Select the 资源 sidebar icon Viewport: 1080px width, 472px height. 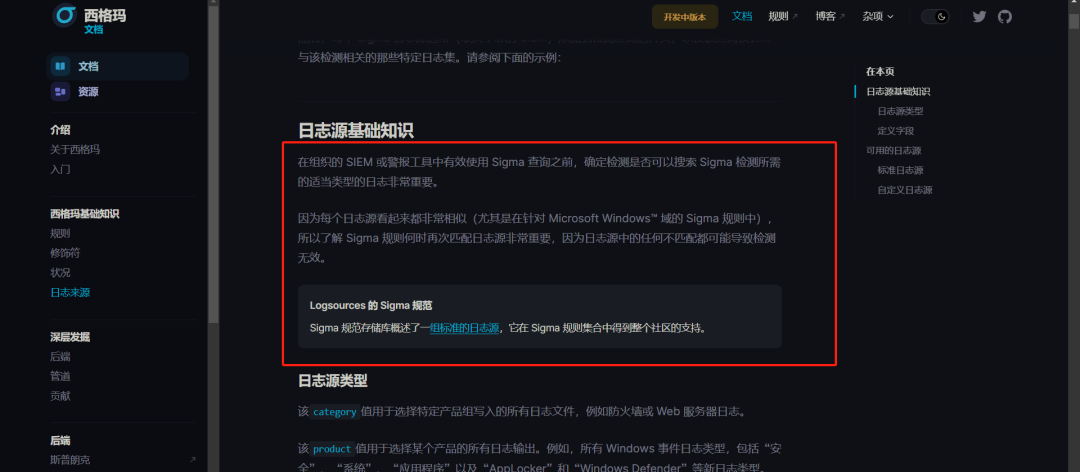(60, 92)
